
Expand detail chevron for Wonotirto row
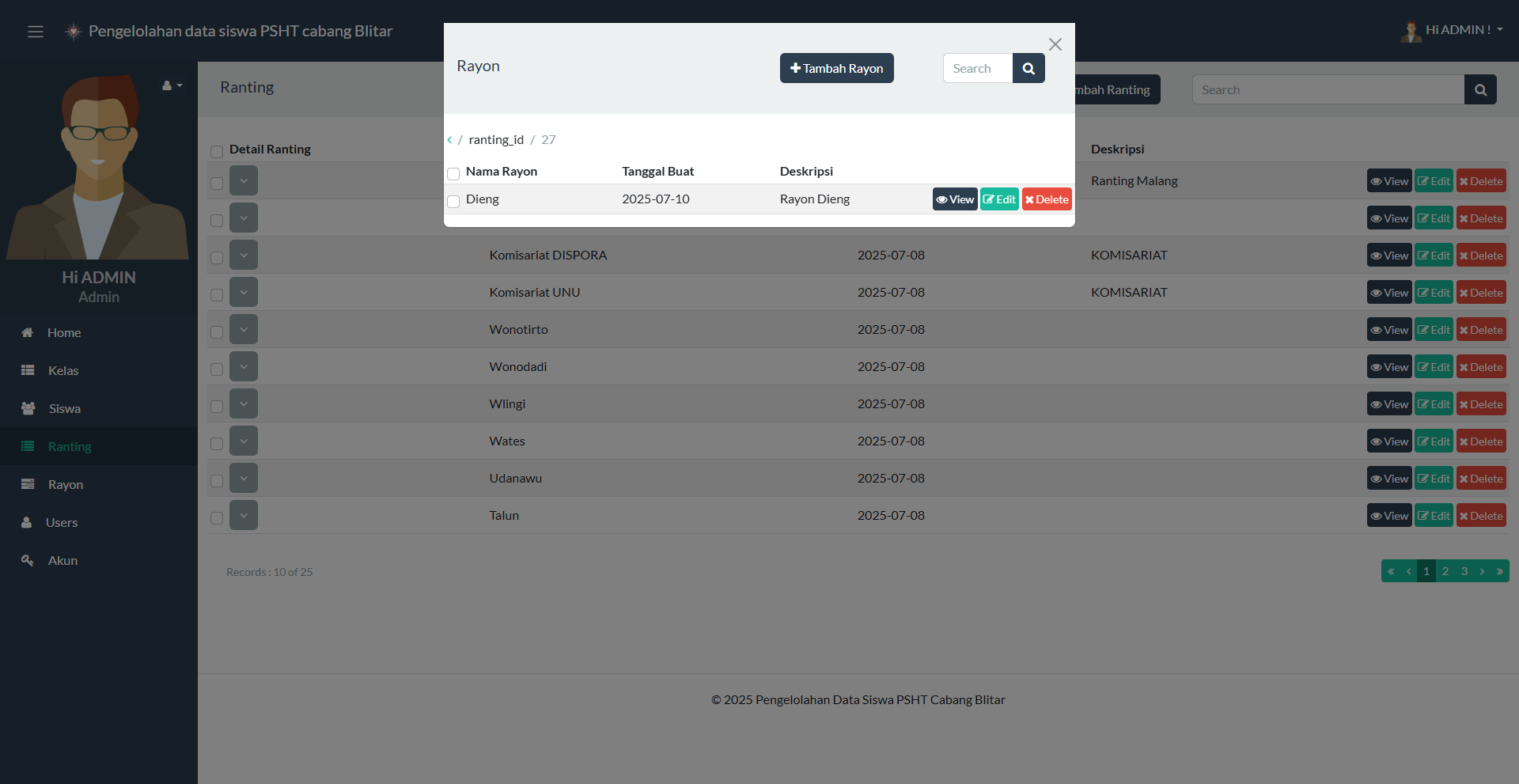pyautogui.click(x=244, y=330)
